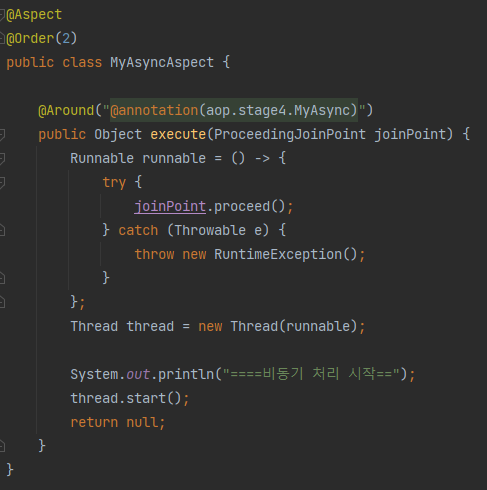
Task: Click ProceedingJoinPoint parameter type
Action: [x=290, y=134]
